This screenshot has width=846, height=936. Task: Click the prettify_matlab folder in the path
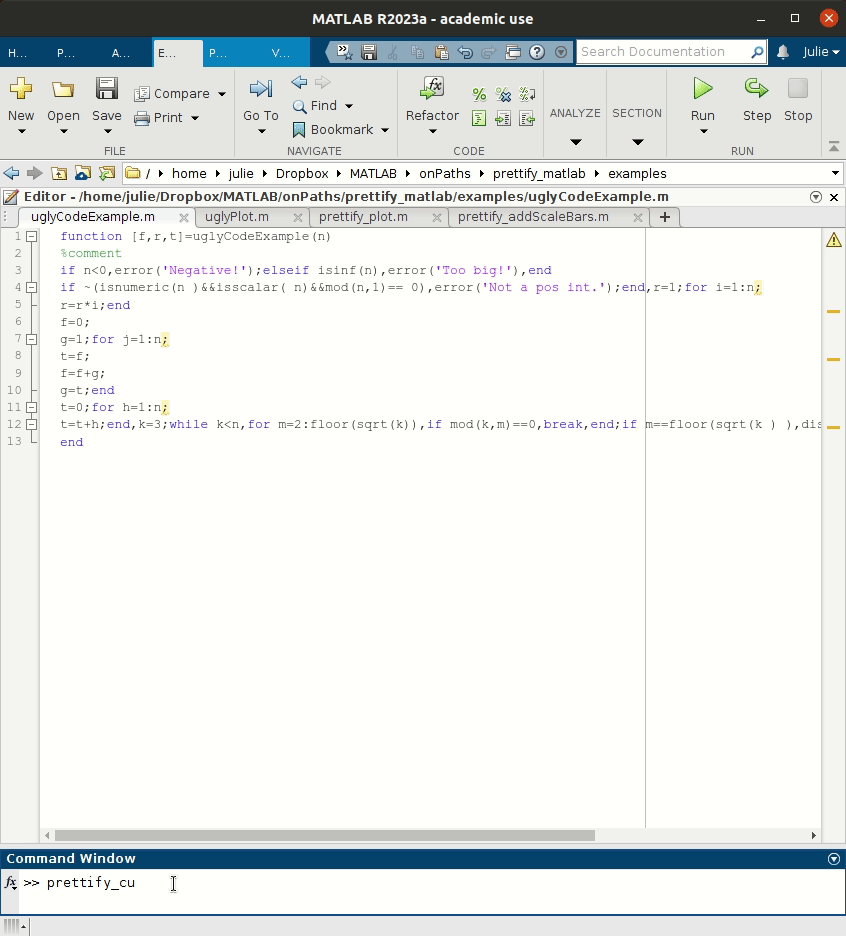coord(539,174)
